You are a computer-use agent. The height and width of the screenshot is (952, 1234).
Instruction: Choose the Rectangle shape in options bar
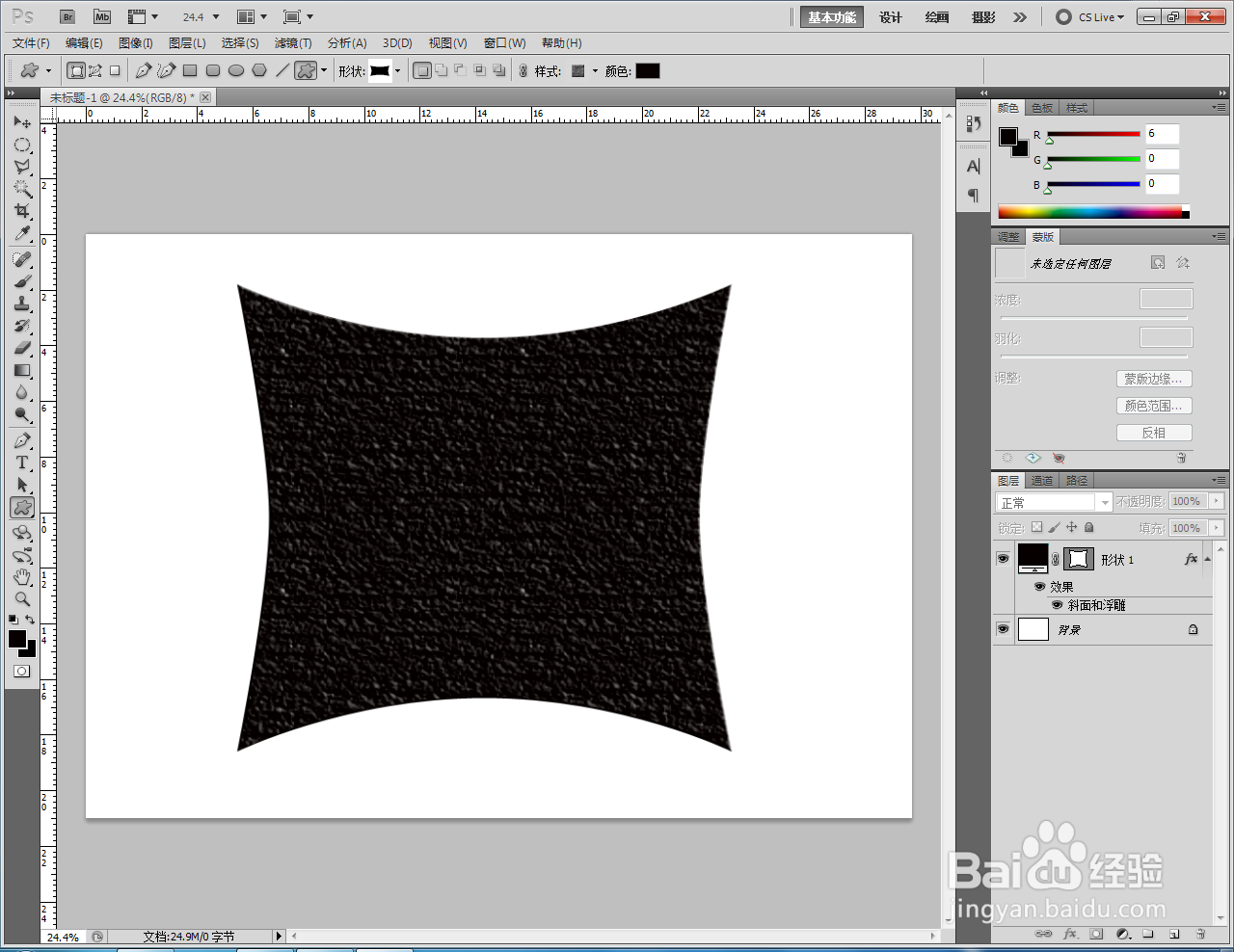coord(190,70)
